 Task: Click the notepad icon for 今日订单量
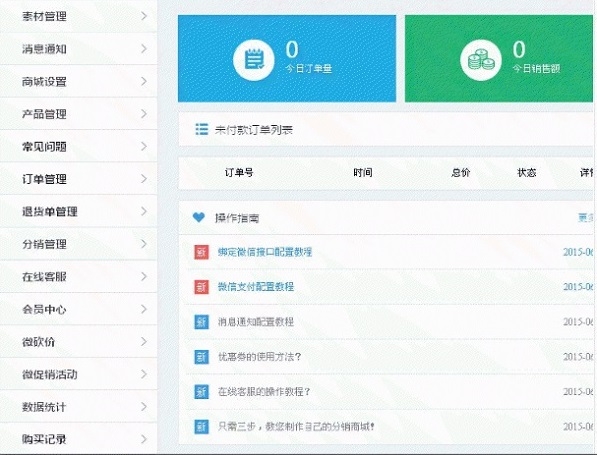coord(254,60)
